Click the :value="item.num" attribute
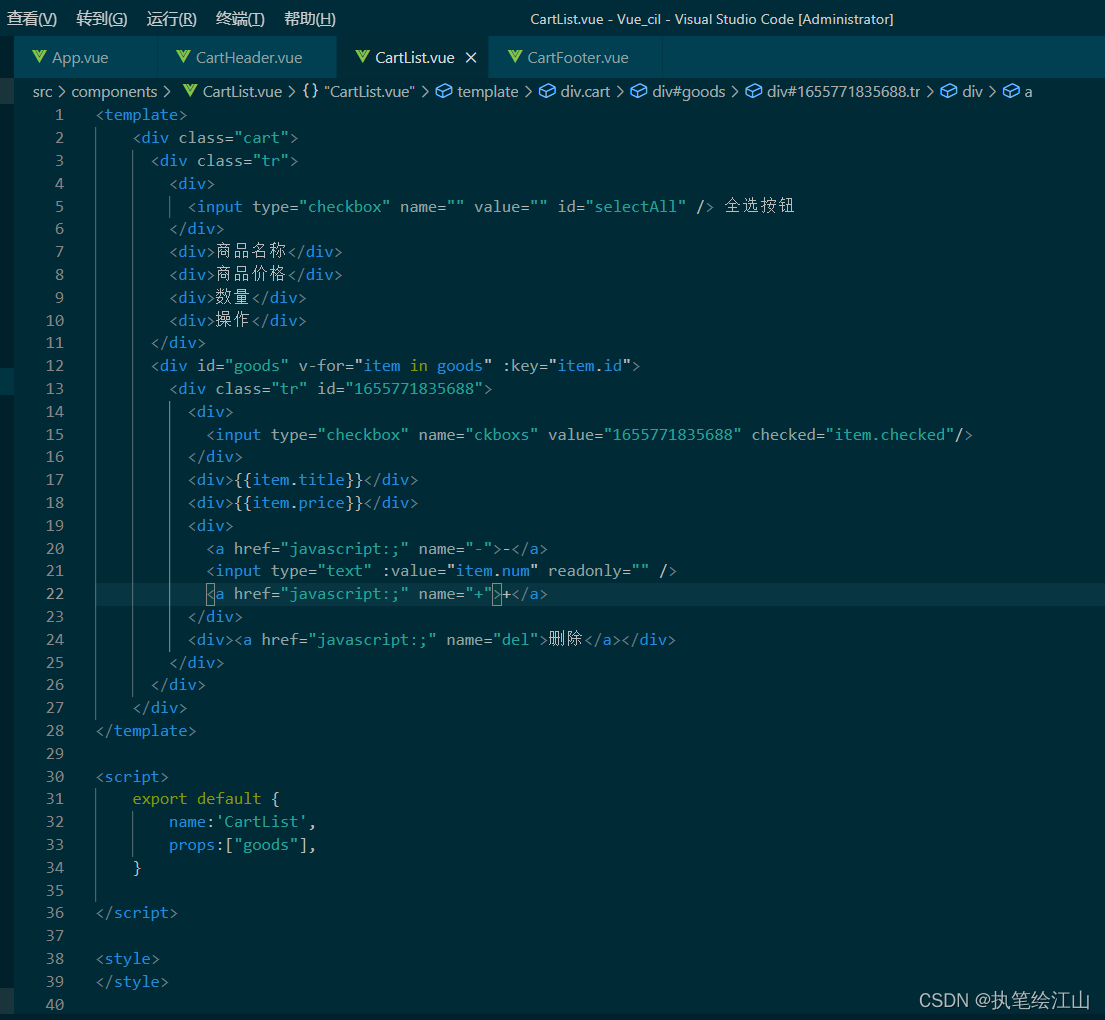The image size is (1105, 1020). [460, 571]
